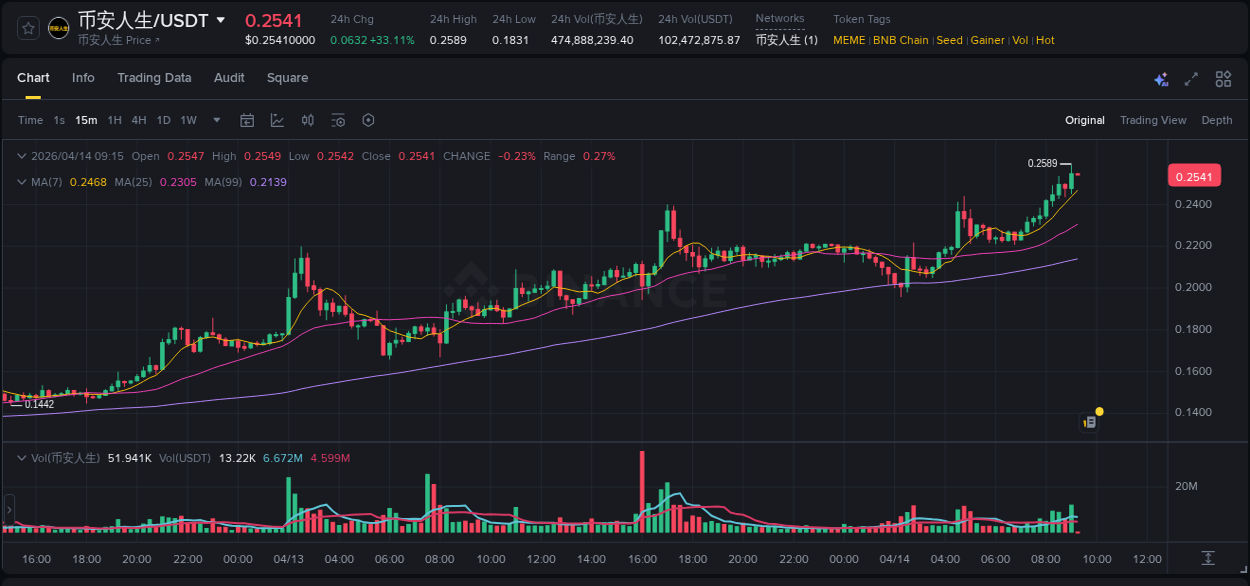Click the order panel icon near the chart edge
This screenshot has height=586, width=1250.
[x=1088, y=421]
